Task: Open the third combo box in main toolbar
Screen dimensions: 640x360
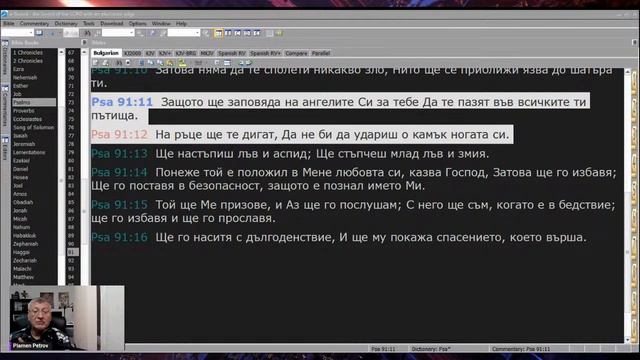Action: click(184, 33)
